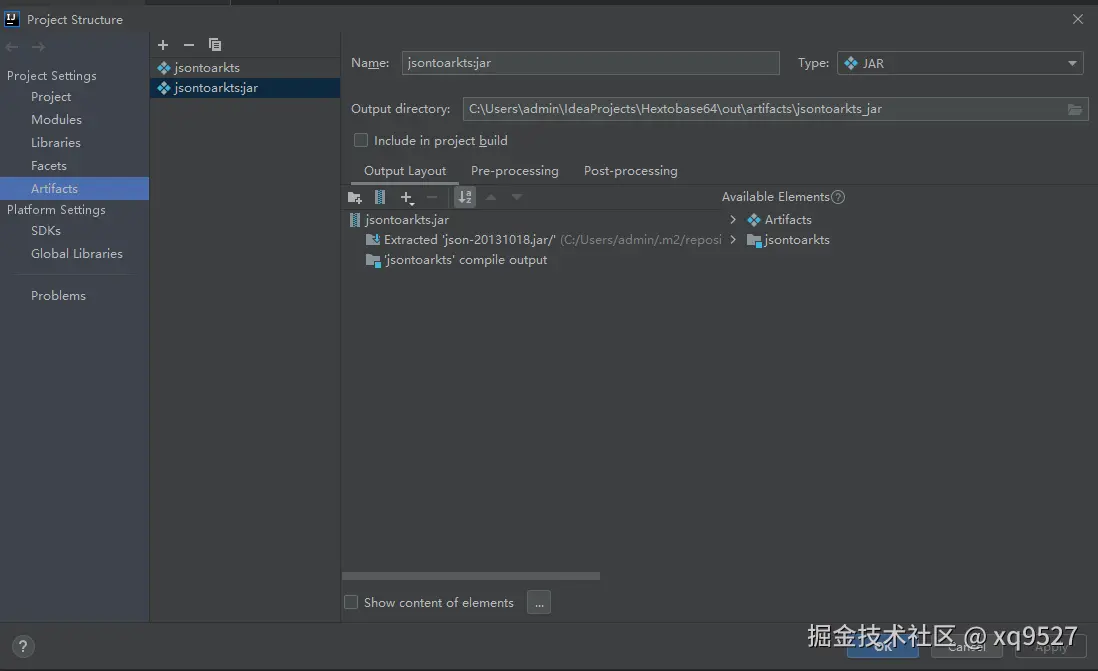Expand Artifacts in Available Elements
This screenshot has height=671, width=1098.
(733, 220)
